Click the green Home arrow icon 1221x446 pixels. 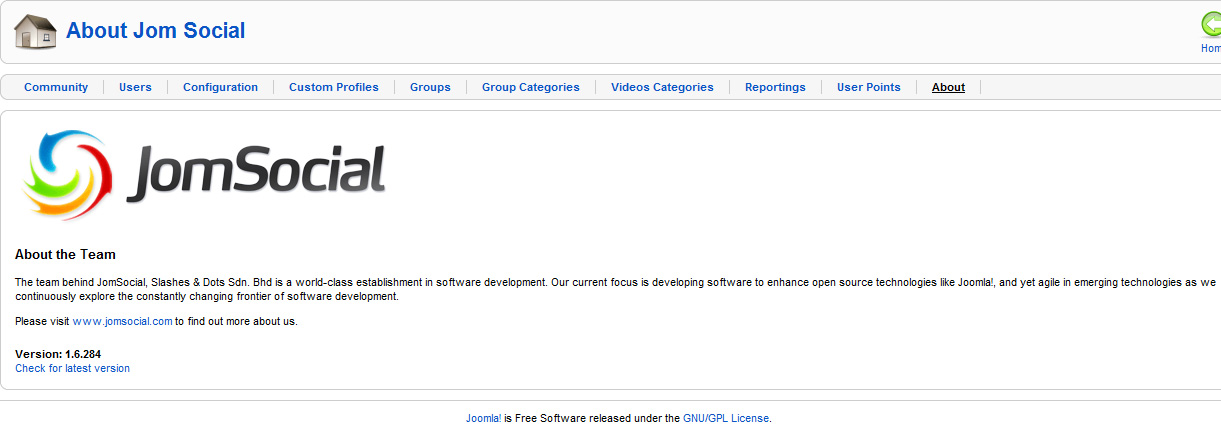pyautogui.click(x=1211, y=25)
